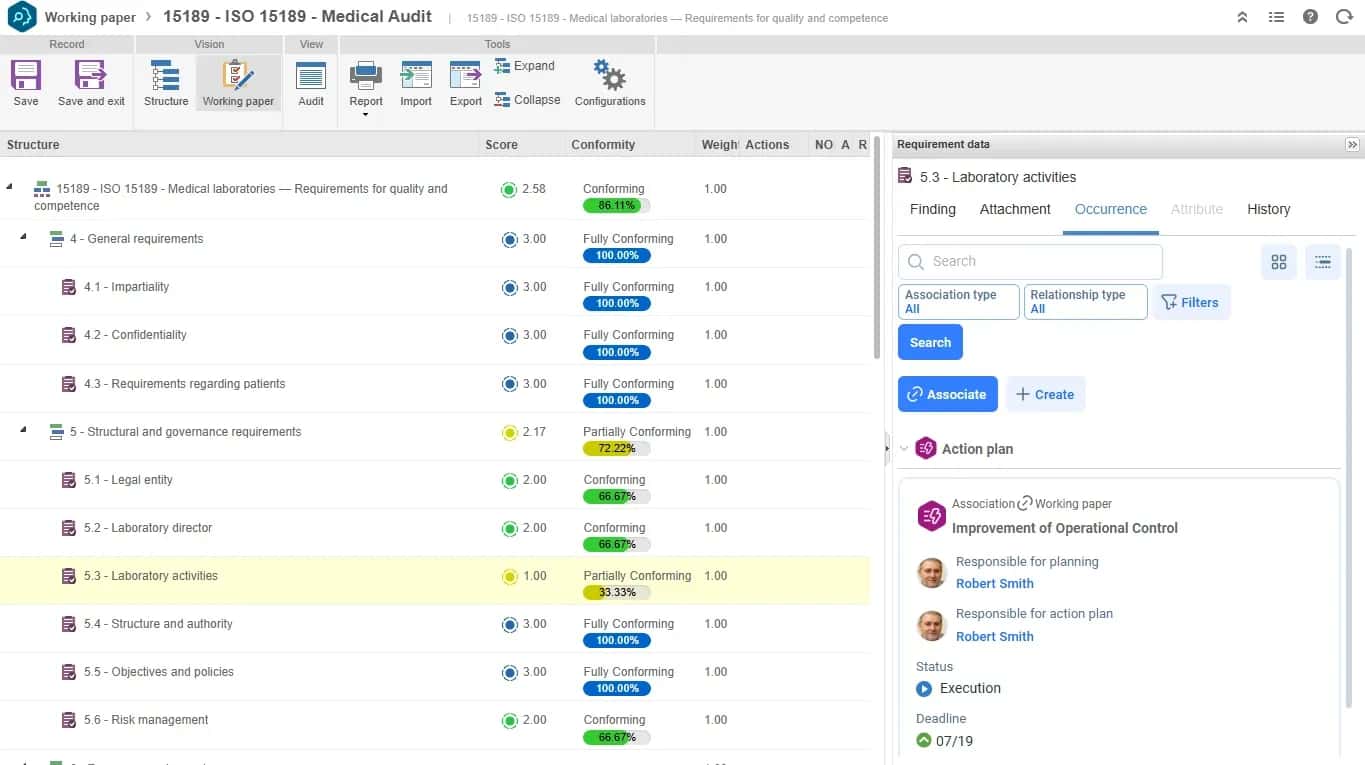The image size is (1365, 765).
Task: Click the Execution status play icon
Action: 924,689
